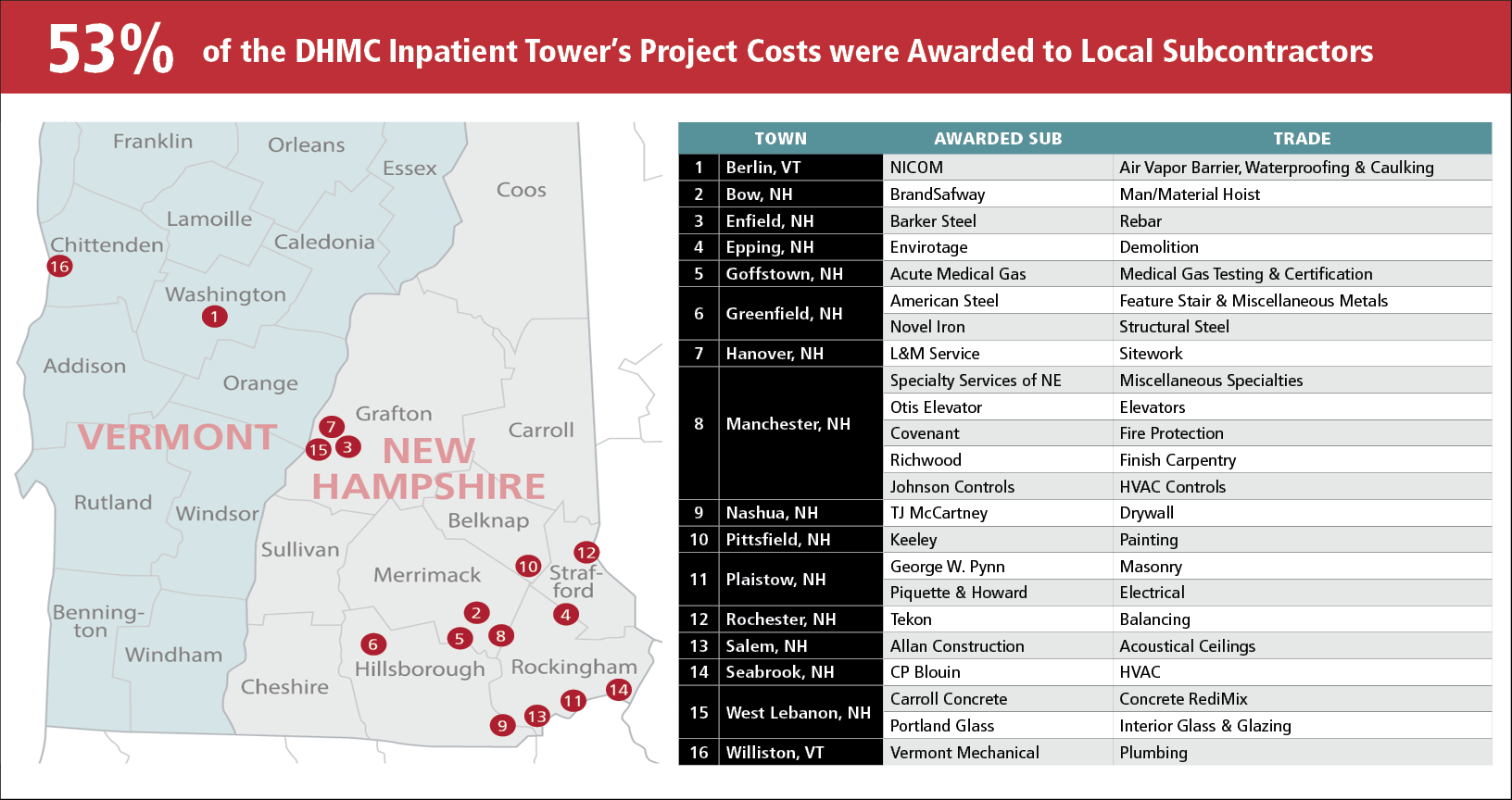
Task: Click map marker 7 near Grafton
Action: point(331,427)
